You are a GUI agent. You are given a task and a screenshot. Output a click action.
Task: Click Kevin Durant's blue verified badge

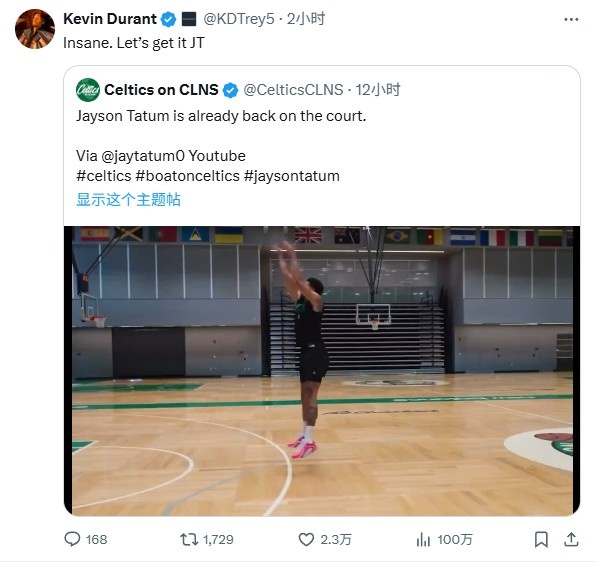click(x=168, y=19)
